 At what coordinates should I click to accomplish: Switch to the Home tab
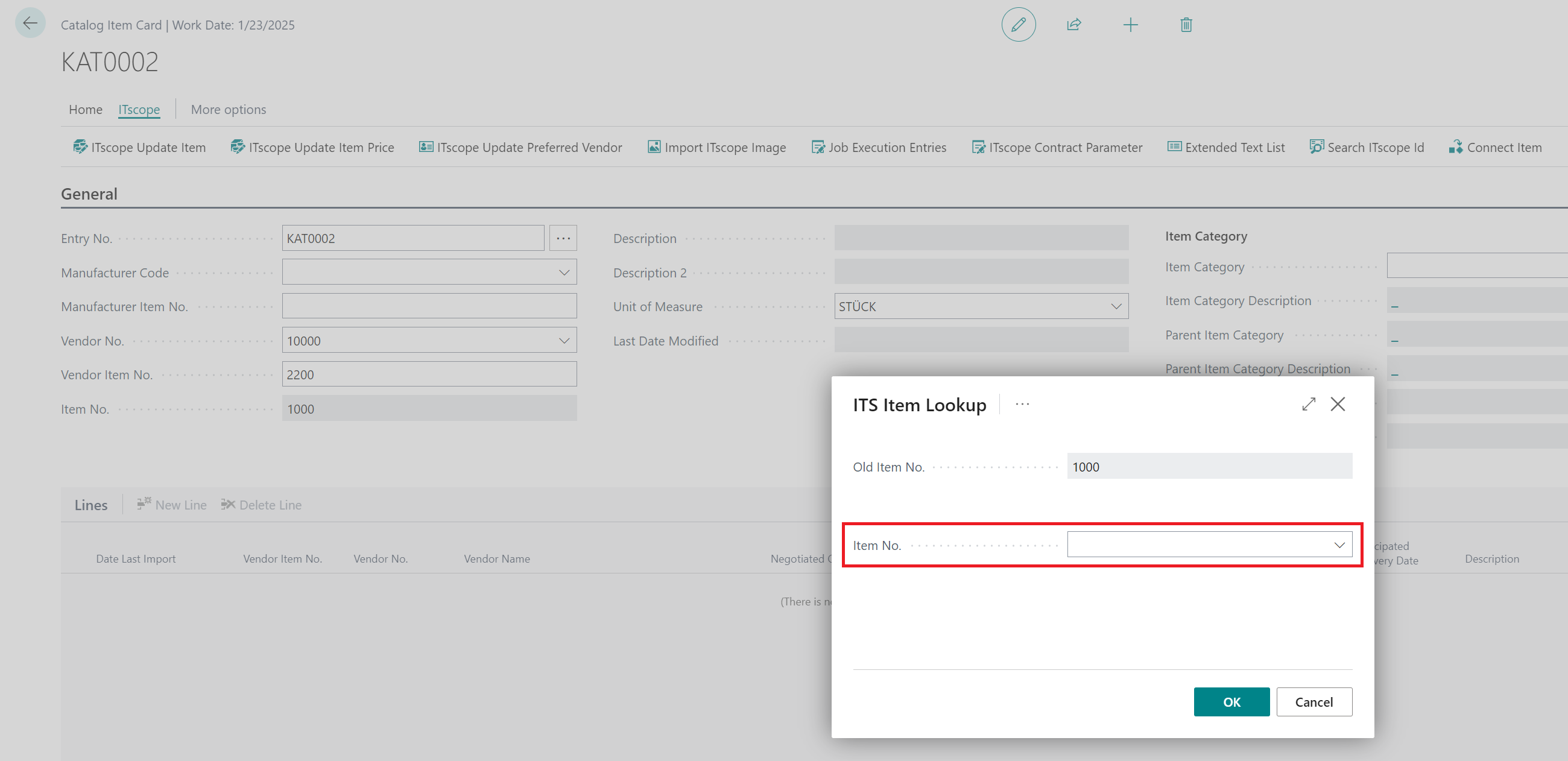click(85, 110)
